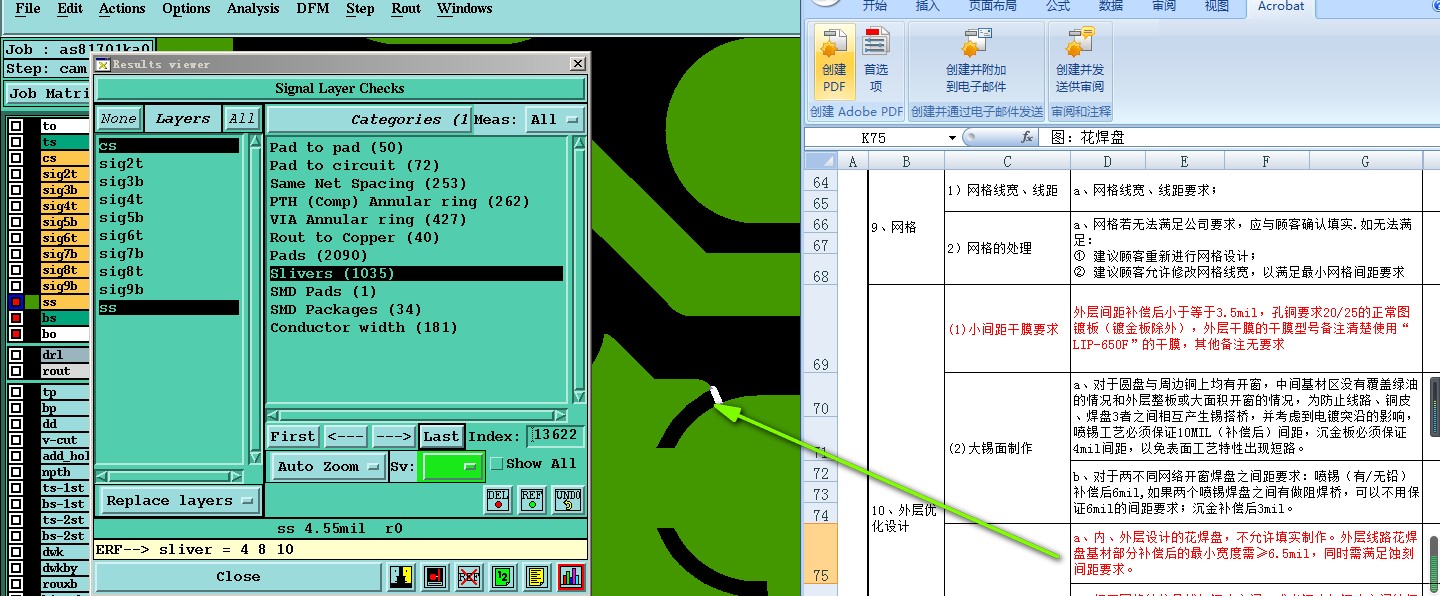Toggle the checkbox for layer v-cut
This screenshot has height=596, width=1440.
point(15,440)
